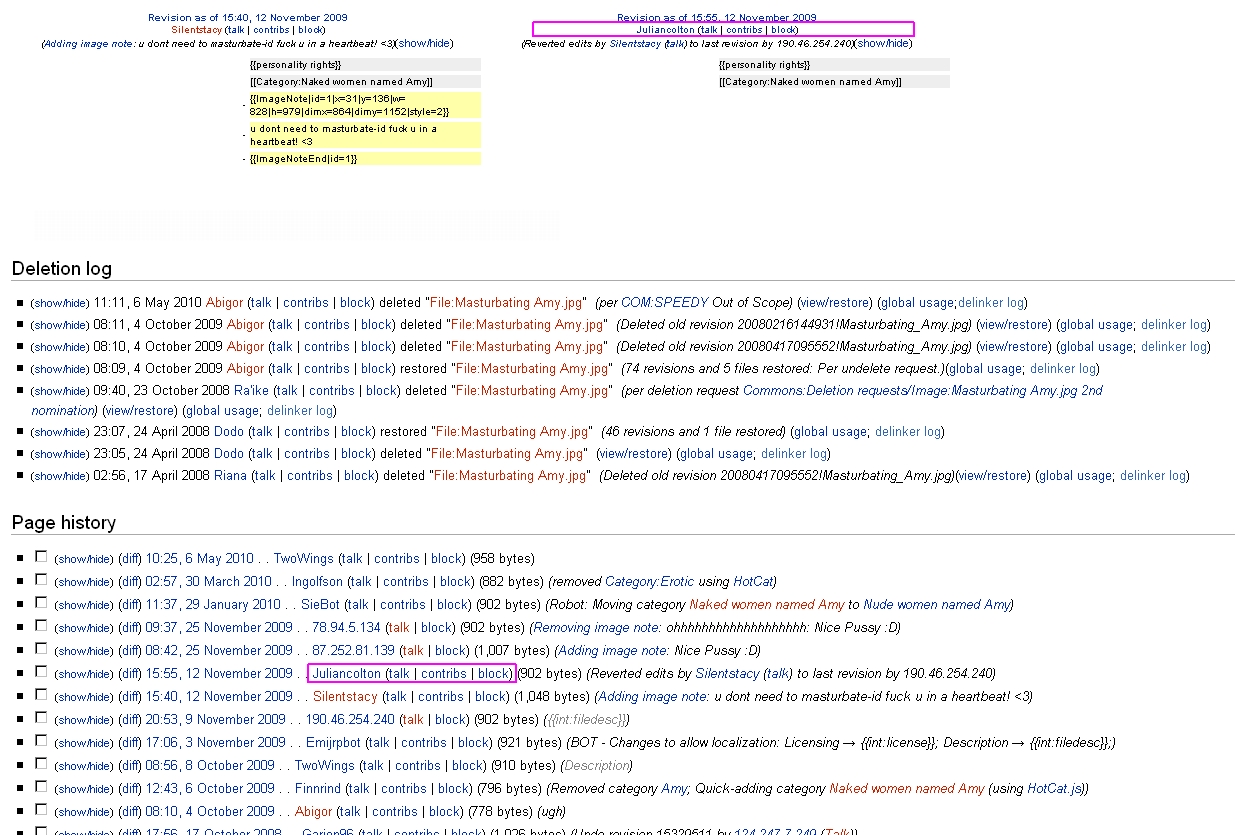Viewport: 1239px width, 835px height.
Task: Open the Commons:Deletion requests link in Ra'ike's entry
Action: [922, 391]
